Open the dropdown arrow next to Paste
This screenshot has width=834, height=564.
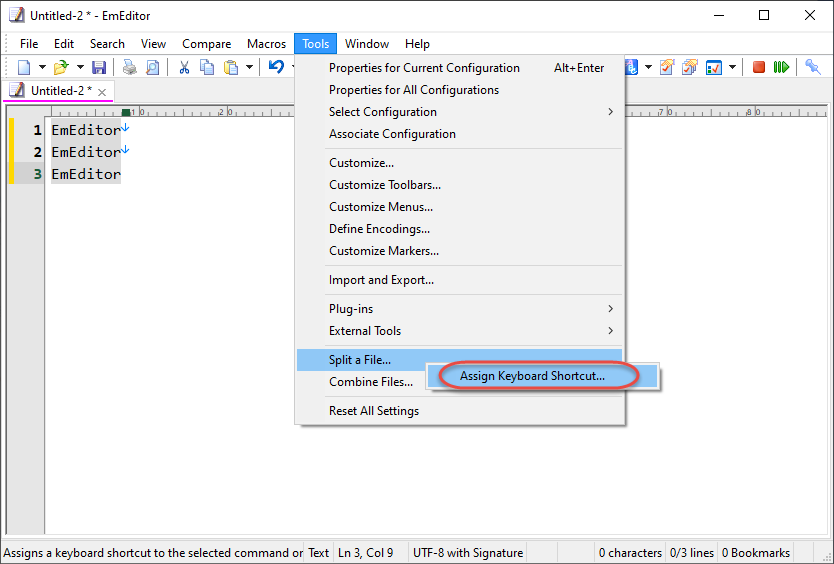[x=249, y=68]
